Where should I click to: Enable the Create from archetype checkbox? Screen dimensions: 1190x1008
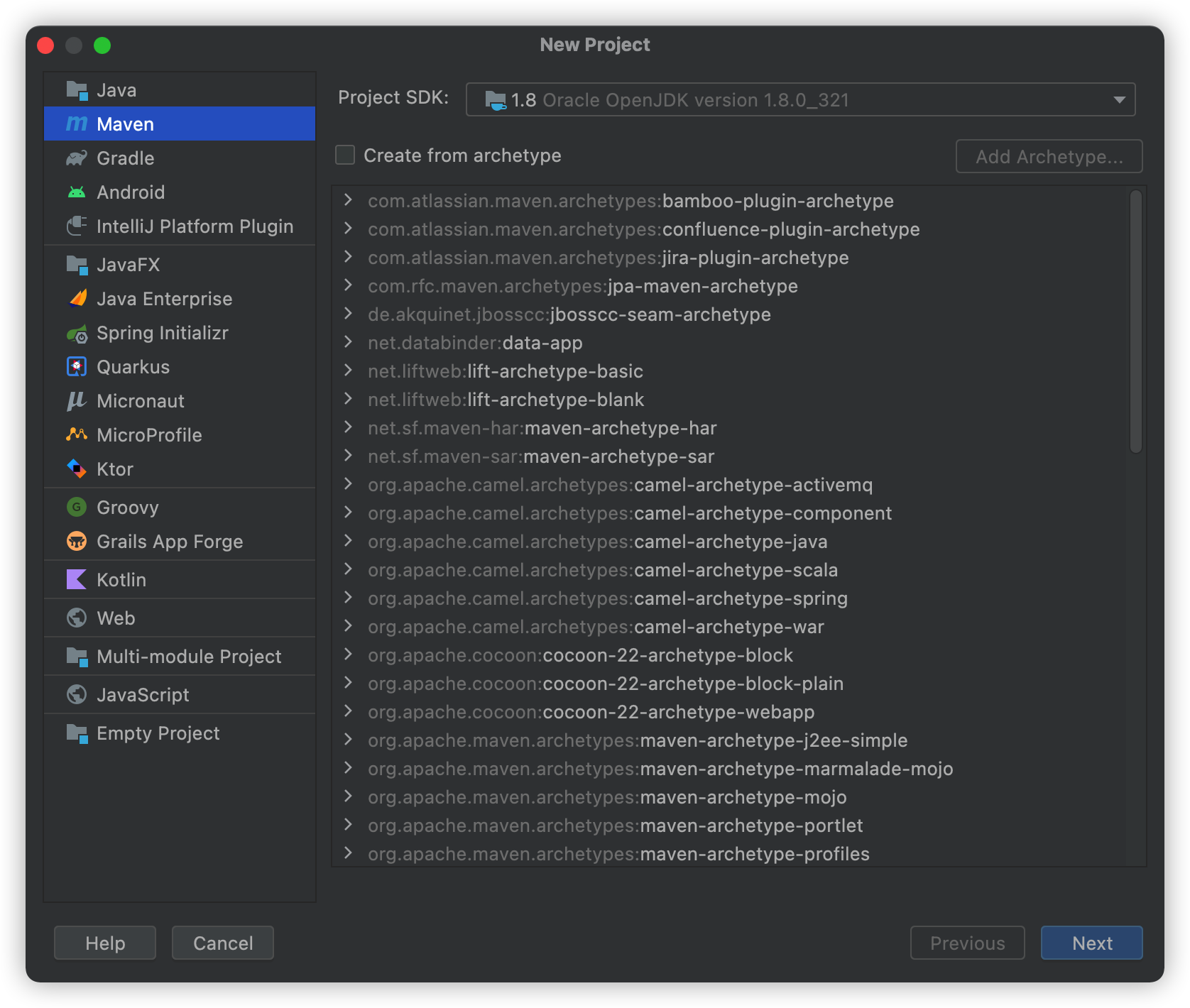click(345, 155)
